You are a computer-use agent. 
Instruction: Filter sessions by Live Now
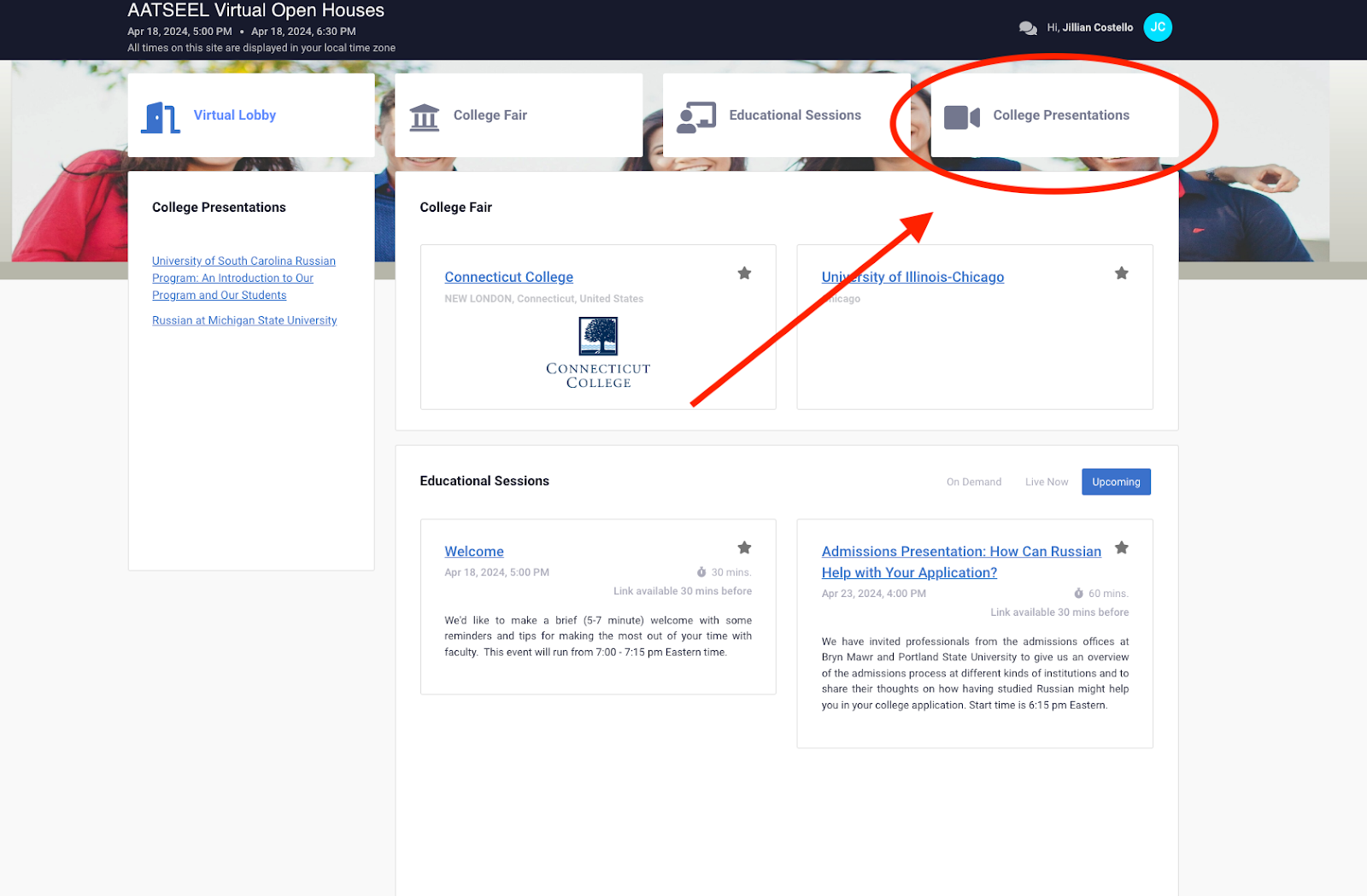point(1047,482)
